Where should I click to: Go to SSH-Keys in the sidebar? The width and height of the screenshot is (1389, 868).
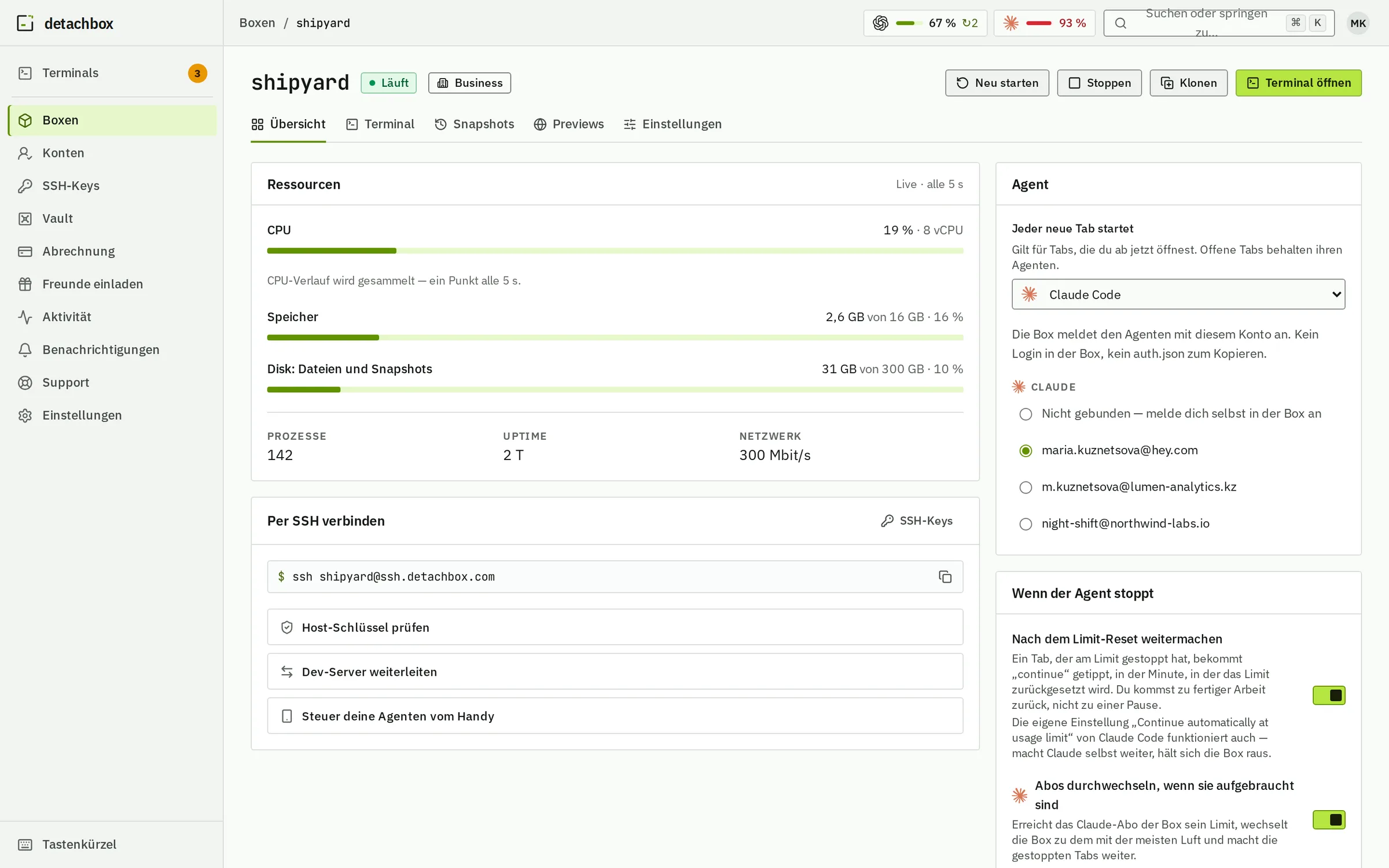[112, 186]
